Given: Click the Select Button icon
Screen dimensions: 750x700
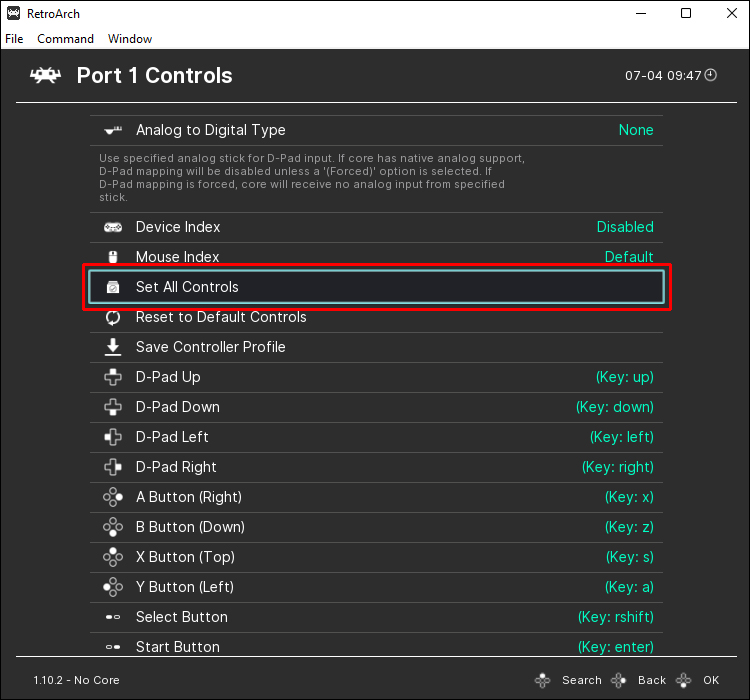Looking at the screenshot, I should click(x=113, y=617).
